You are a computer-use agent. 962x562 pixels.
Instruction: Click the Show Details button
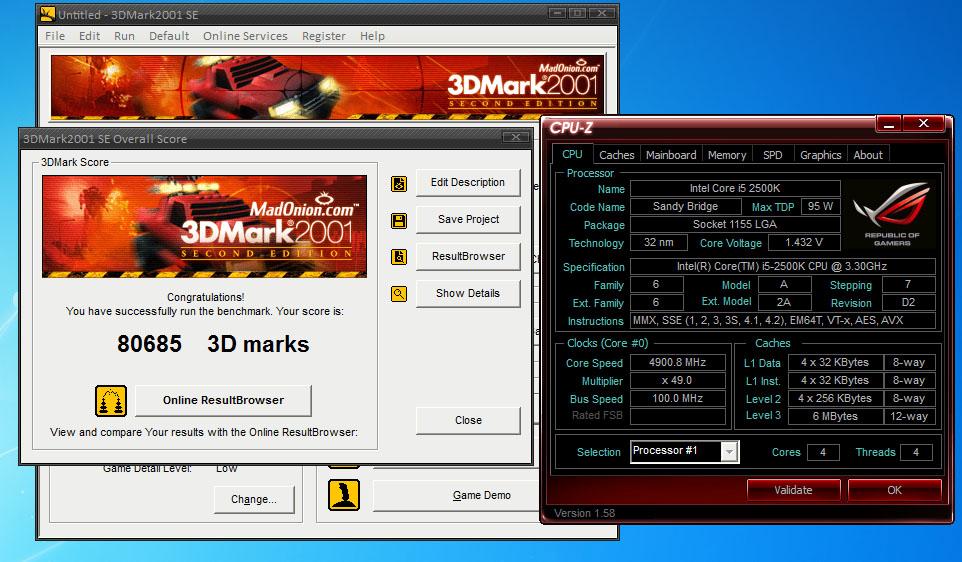468,293
